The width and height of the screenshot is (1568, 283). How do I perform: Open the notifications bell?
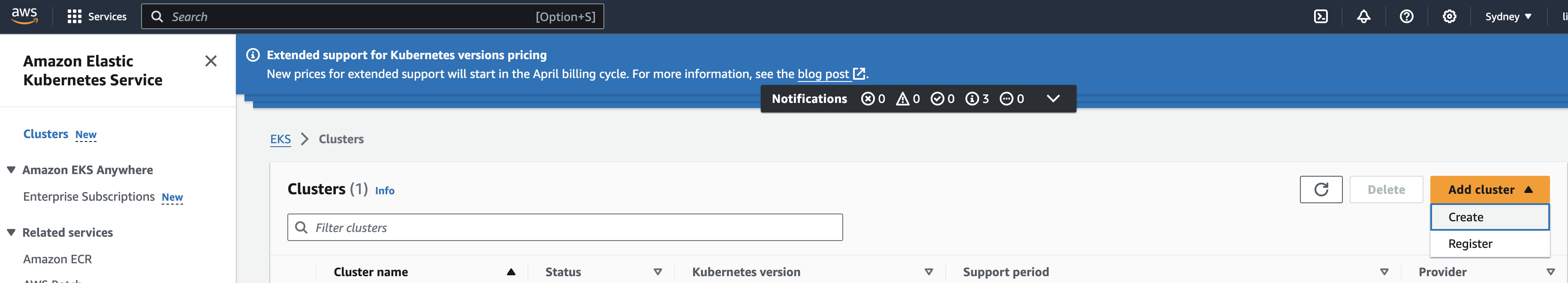click(1363, 16)
